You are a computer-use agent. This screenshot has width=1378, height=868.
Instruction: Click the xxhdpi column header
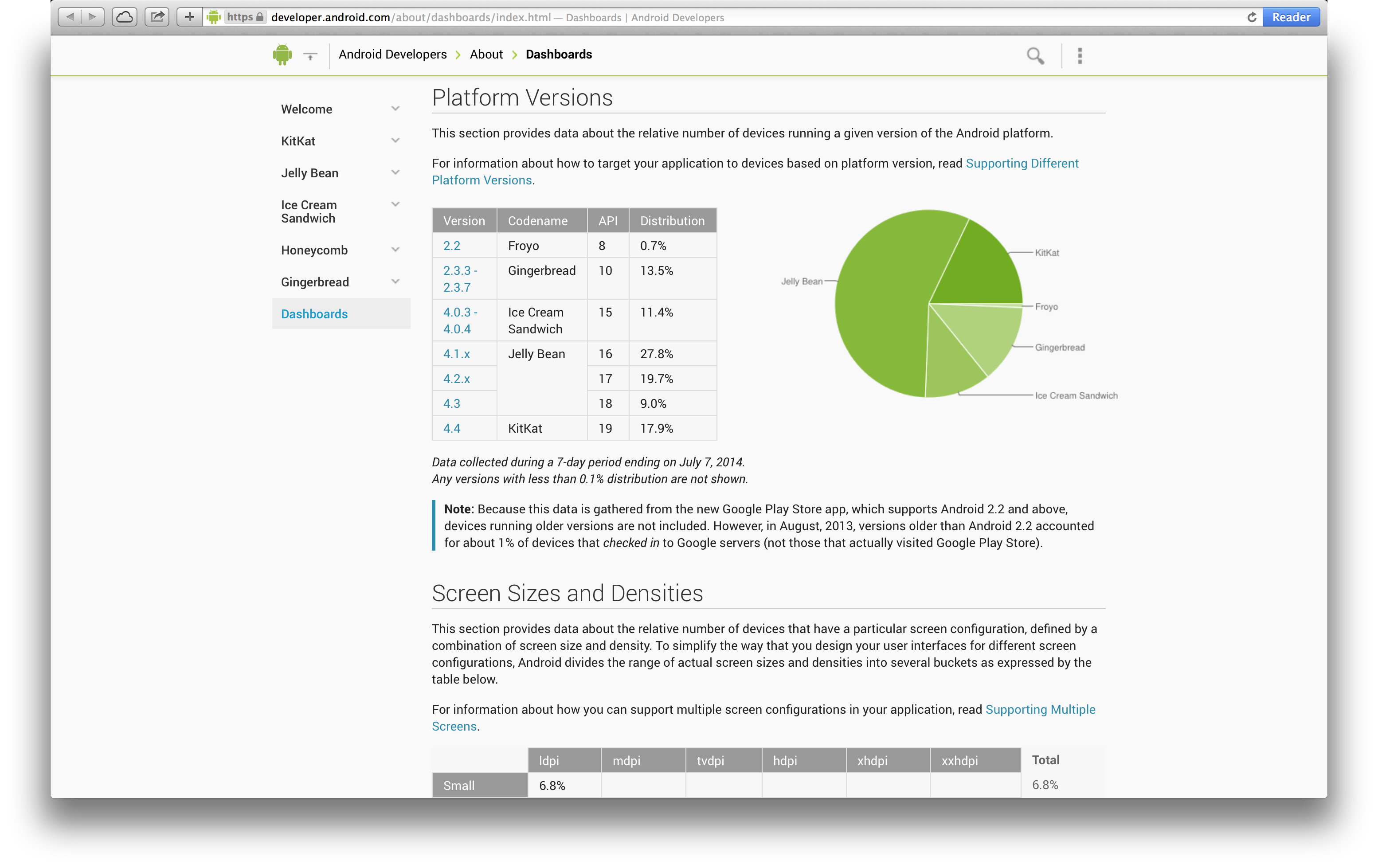click(976, 760)
